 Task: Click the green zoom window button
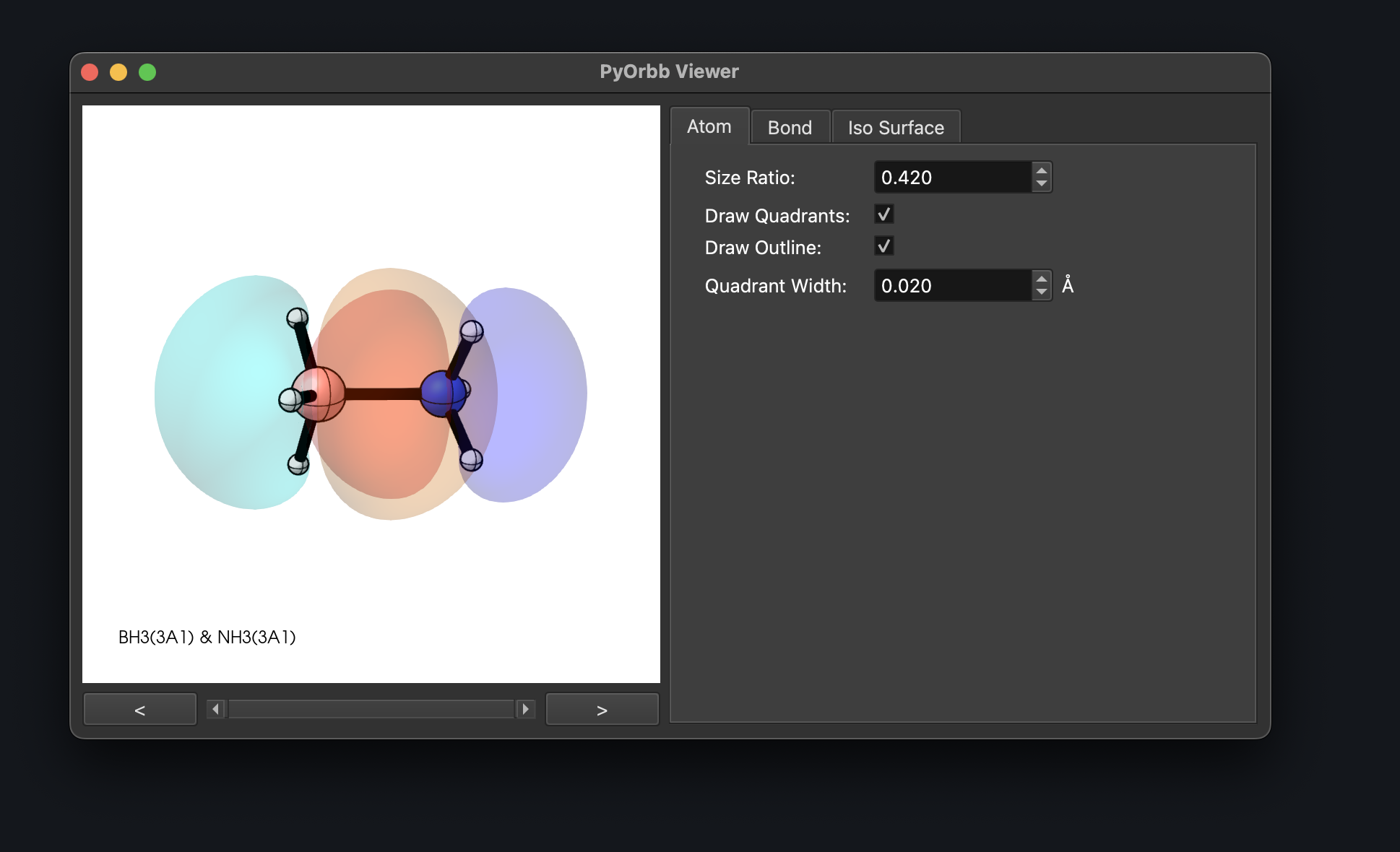[147, 72]
